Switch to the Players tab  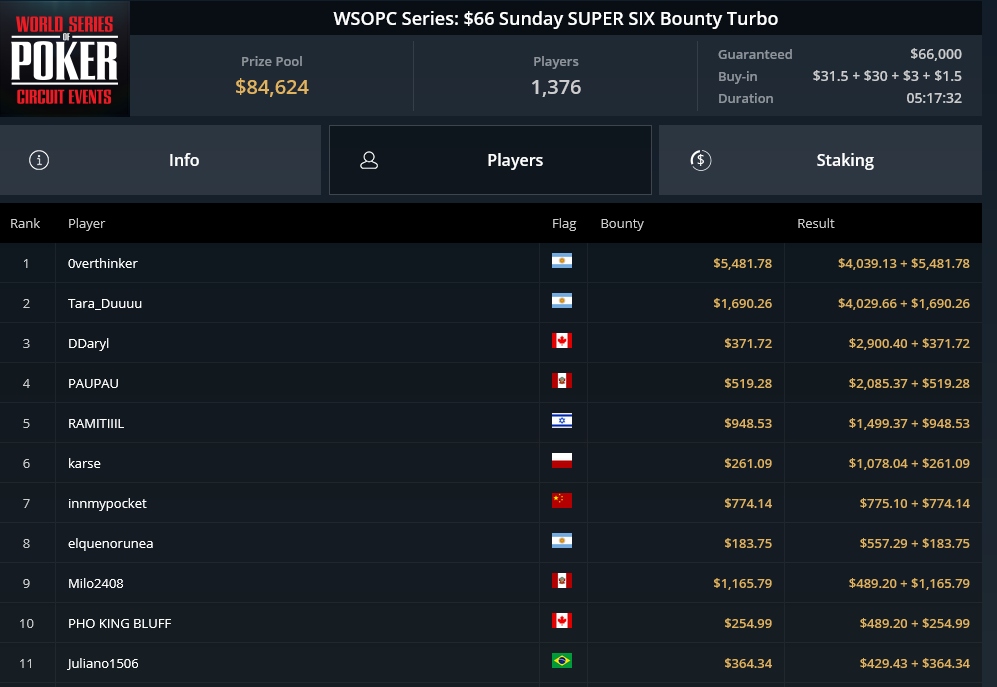pos(490,160)
